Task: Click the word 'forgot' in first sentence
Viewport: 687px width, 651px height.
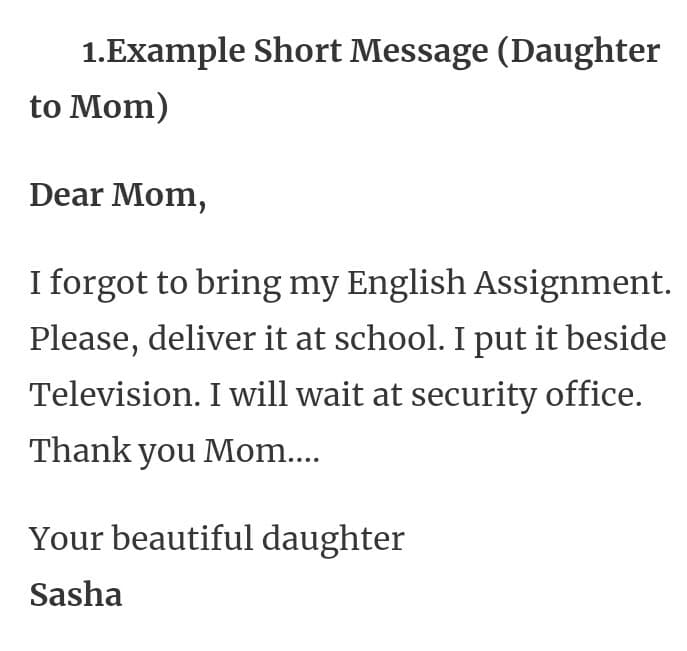Action: [99, 284]
